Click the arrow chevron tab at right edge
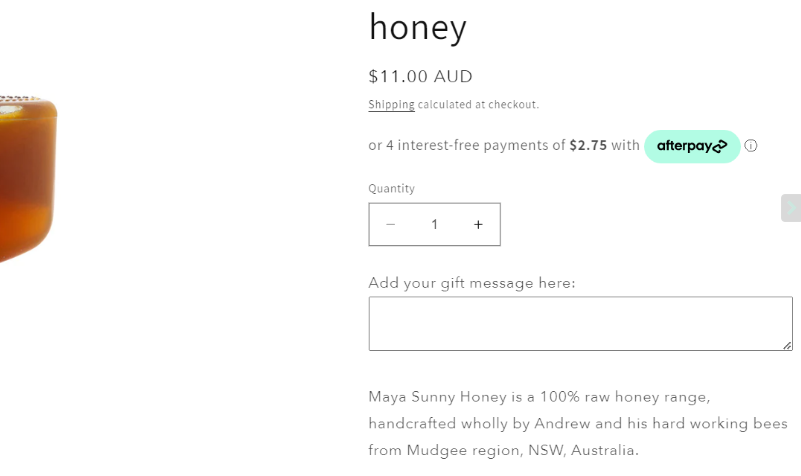 tap(790, 208)
